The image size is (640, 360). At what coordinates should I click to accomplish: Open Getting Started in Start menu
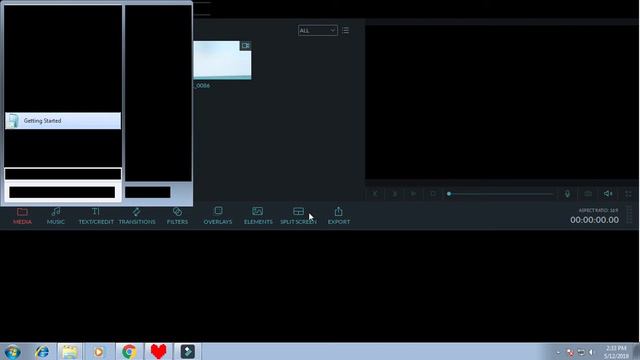63,121
